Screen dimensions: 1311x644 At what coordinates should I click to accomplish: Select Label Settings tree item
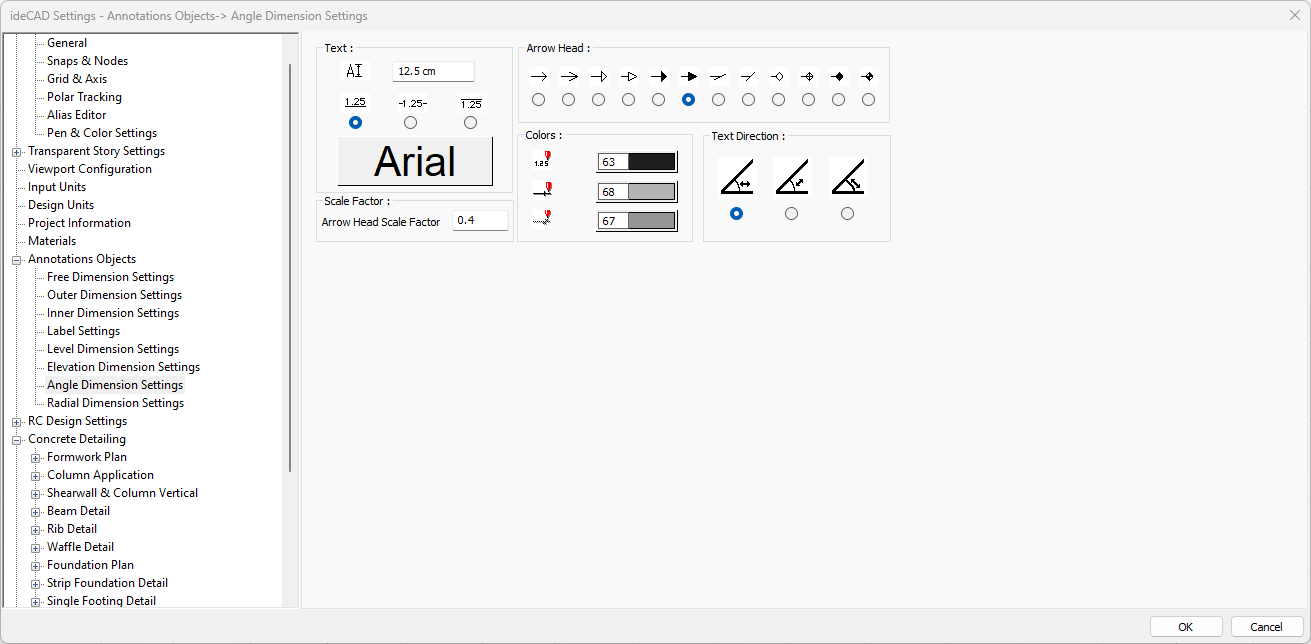coord(83,331)
